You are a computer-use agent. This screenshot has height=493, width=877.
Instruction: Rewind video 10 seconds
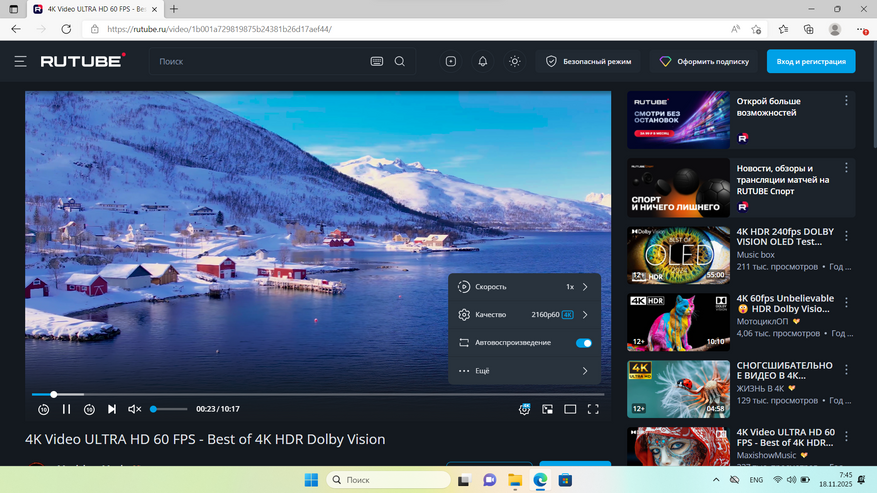43,409
